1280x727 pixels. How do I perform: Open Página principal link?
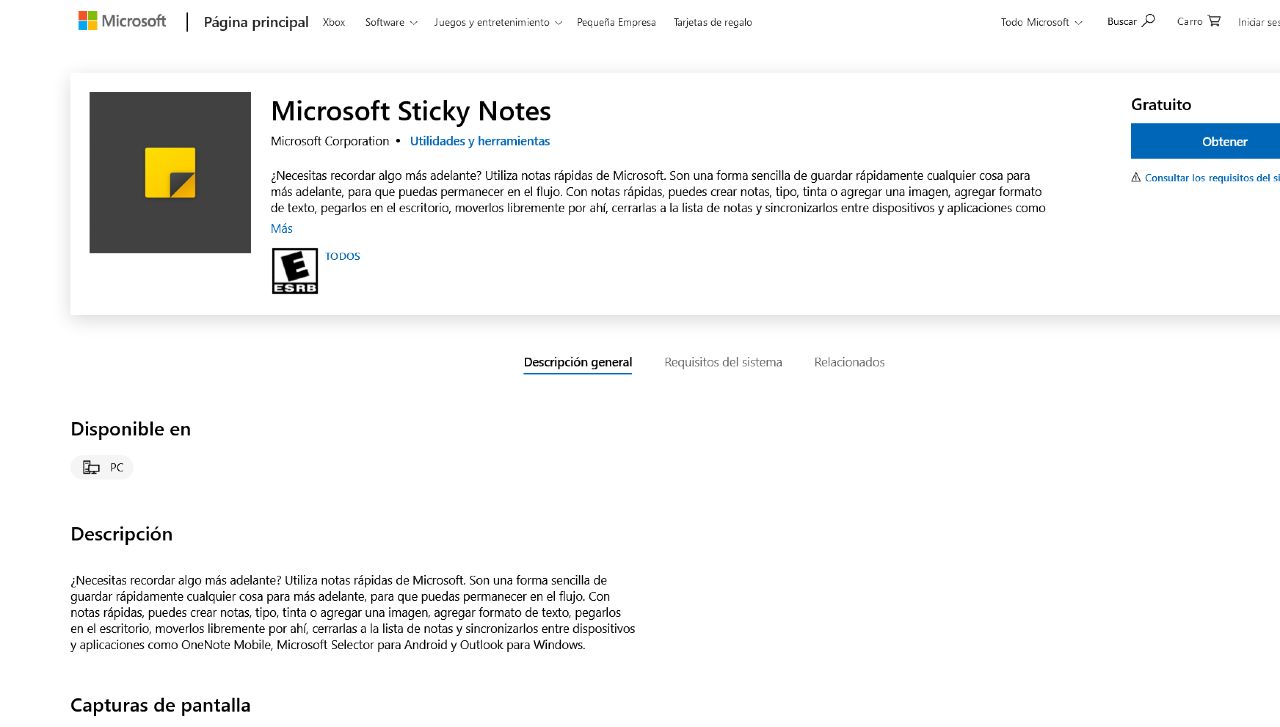[256, 22]
